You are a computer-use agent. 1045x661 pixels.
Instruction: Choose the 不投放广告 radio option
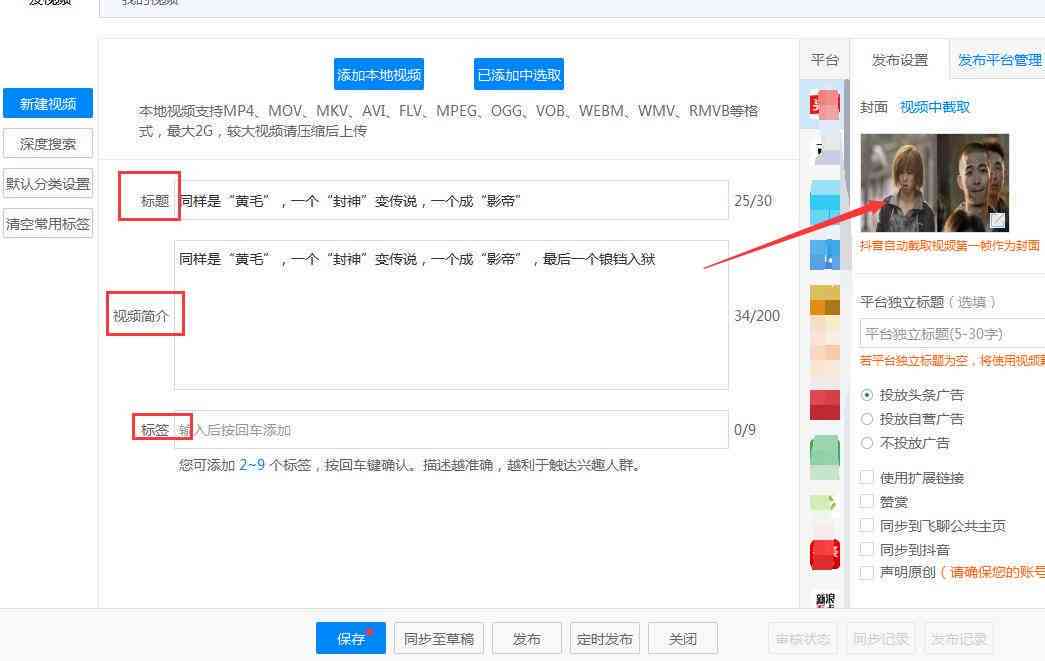point(867,443)
